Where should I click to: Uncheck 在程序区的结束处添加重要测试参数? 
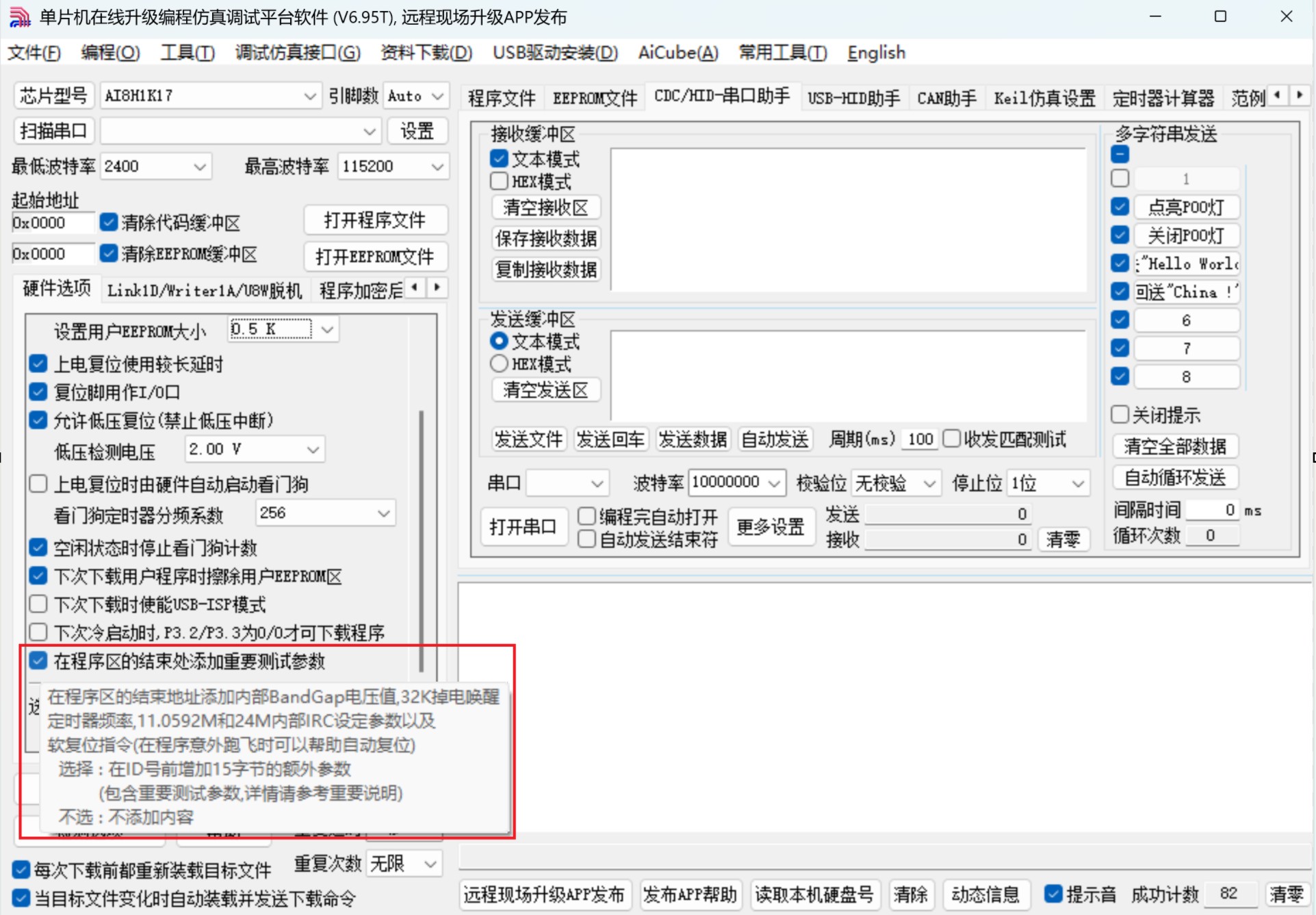pos(38,661)
